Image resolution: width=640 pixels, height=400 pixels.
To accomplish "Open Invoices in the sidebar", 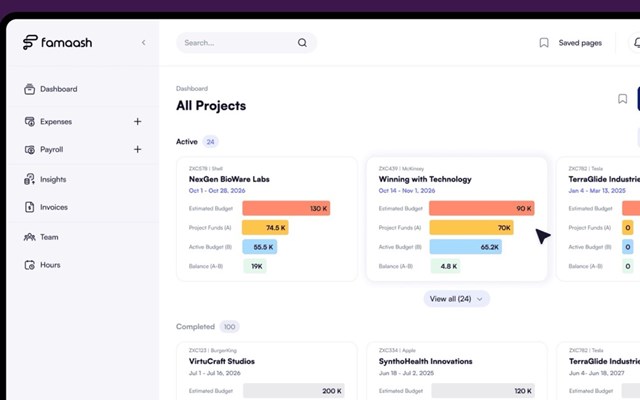I will point(54,207).
